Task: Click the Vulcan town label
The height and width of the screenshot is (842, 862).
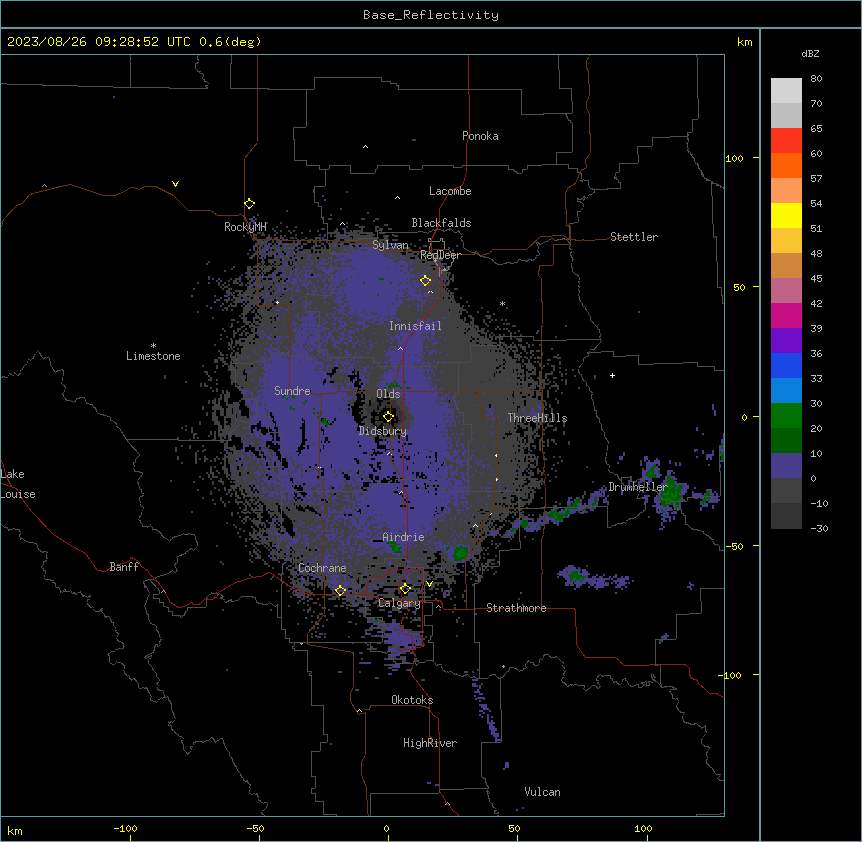Action: (542, 792)
